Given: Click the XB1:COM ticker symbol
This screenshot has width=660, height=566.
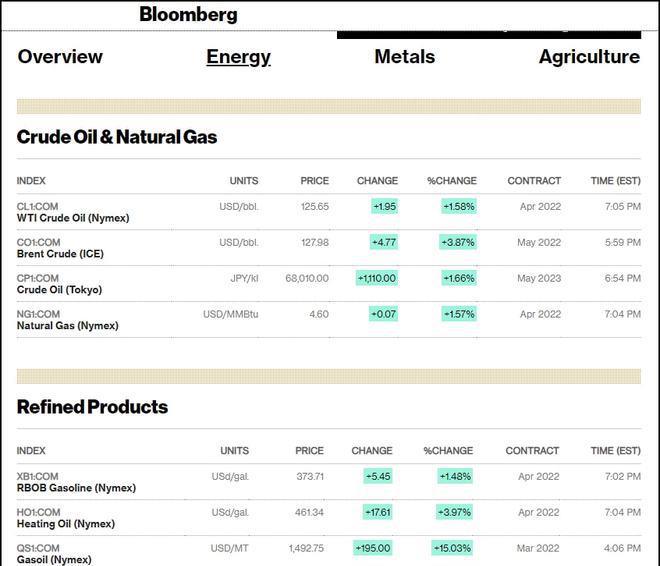Looking at the screenshot, I should pos(37,476).
